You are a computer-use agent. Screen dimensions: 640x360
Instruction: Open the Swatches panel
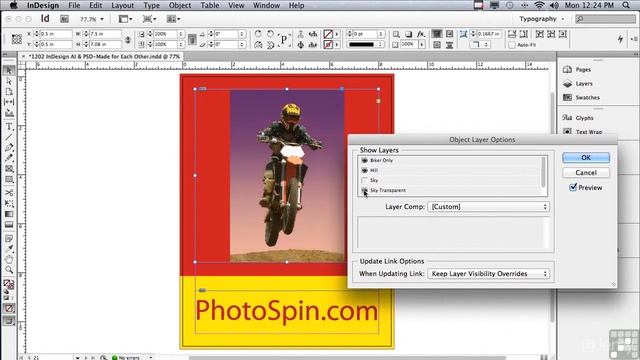point(581,97)
